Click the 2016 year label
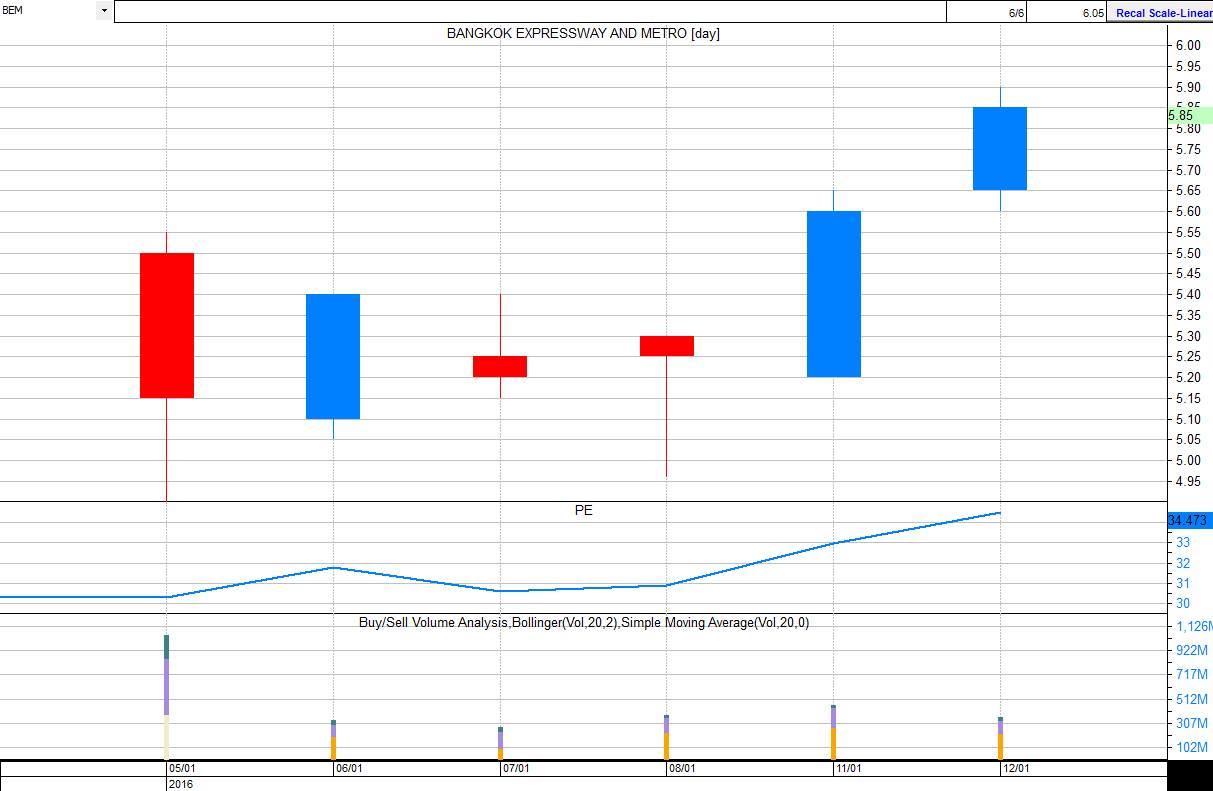Image resolution: width=1213 pixels, height=791 pixels. pyautogui.click(x=181, y=784)
